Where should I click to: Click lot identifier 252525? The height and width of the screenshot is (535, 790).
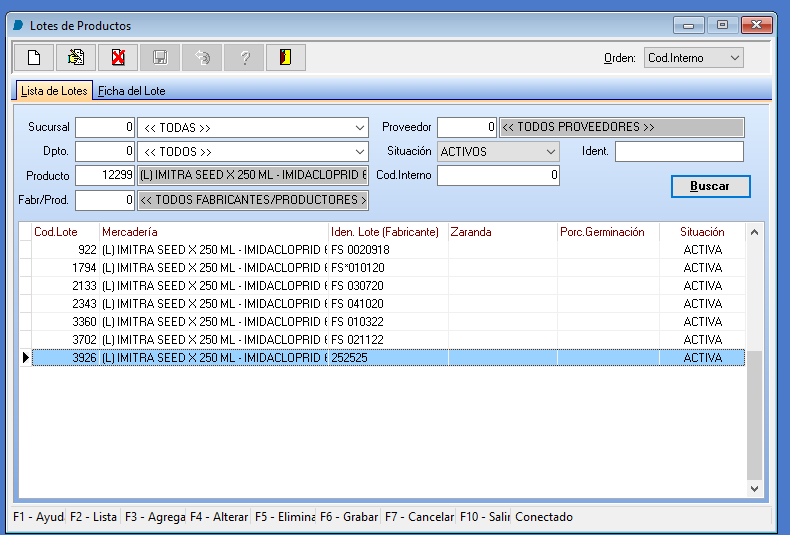pos(349,358)
